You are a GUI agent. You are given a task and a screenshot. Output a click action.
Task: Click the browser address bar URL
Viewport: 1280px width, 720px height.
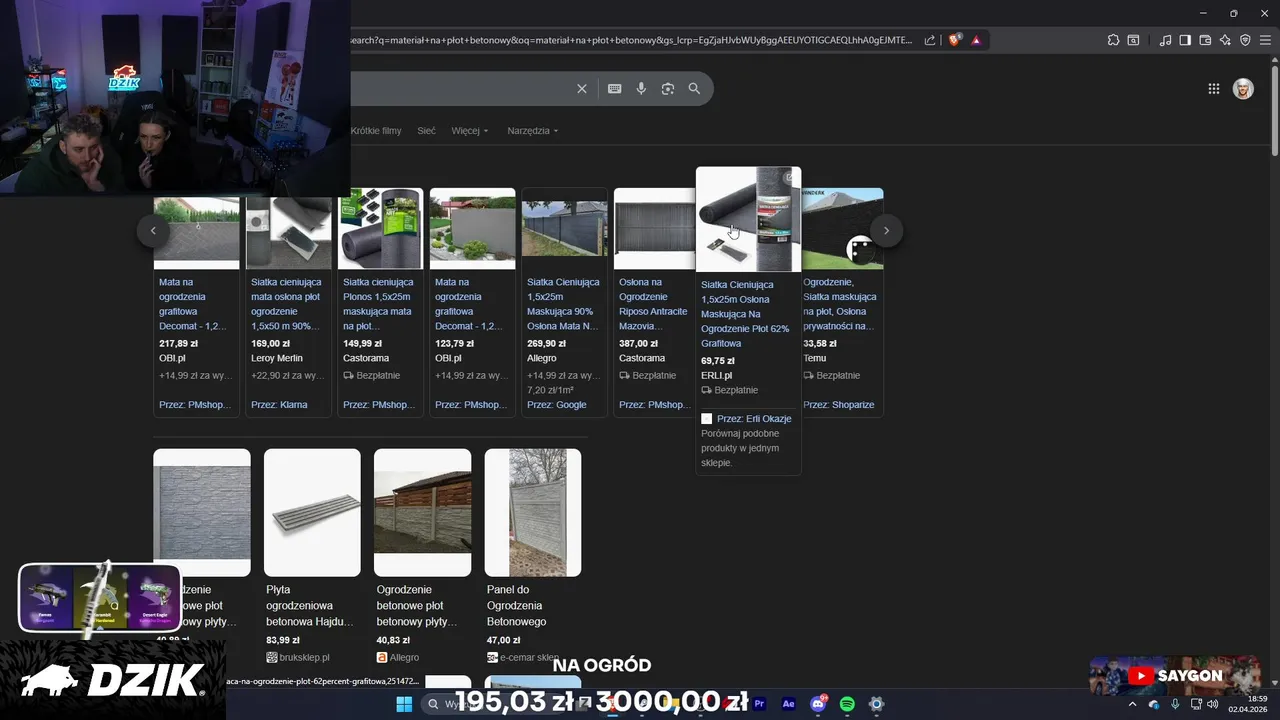tap(631, 40)
